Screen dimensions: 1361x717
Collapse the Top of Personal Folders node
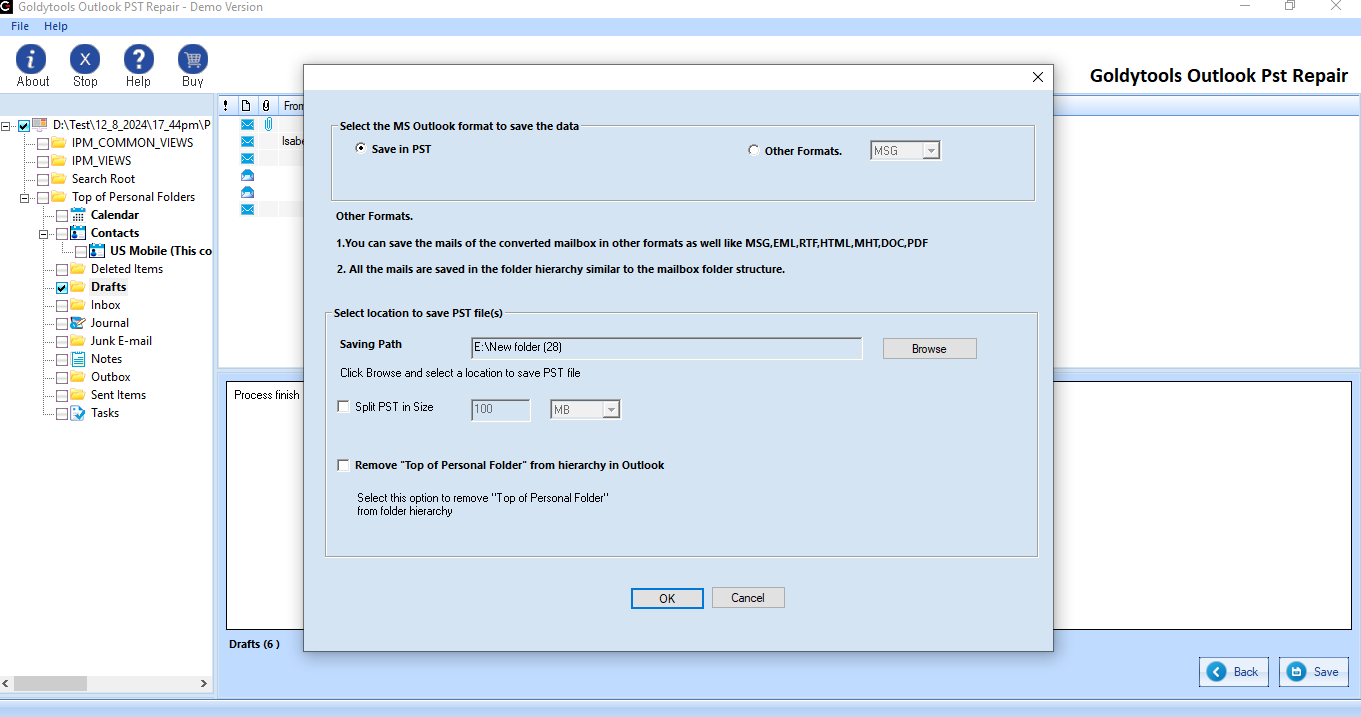(x=26, y=198)
